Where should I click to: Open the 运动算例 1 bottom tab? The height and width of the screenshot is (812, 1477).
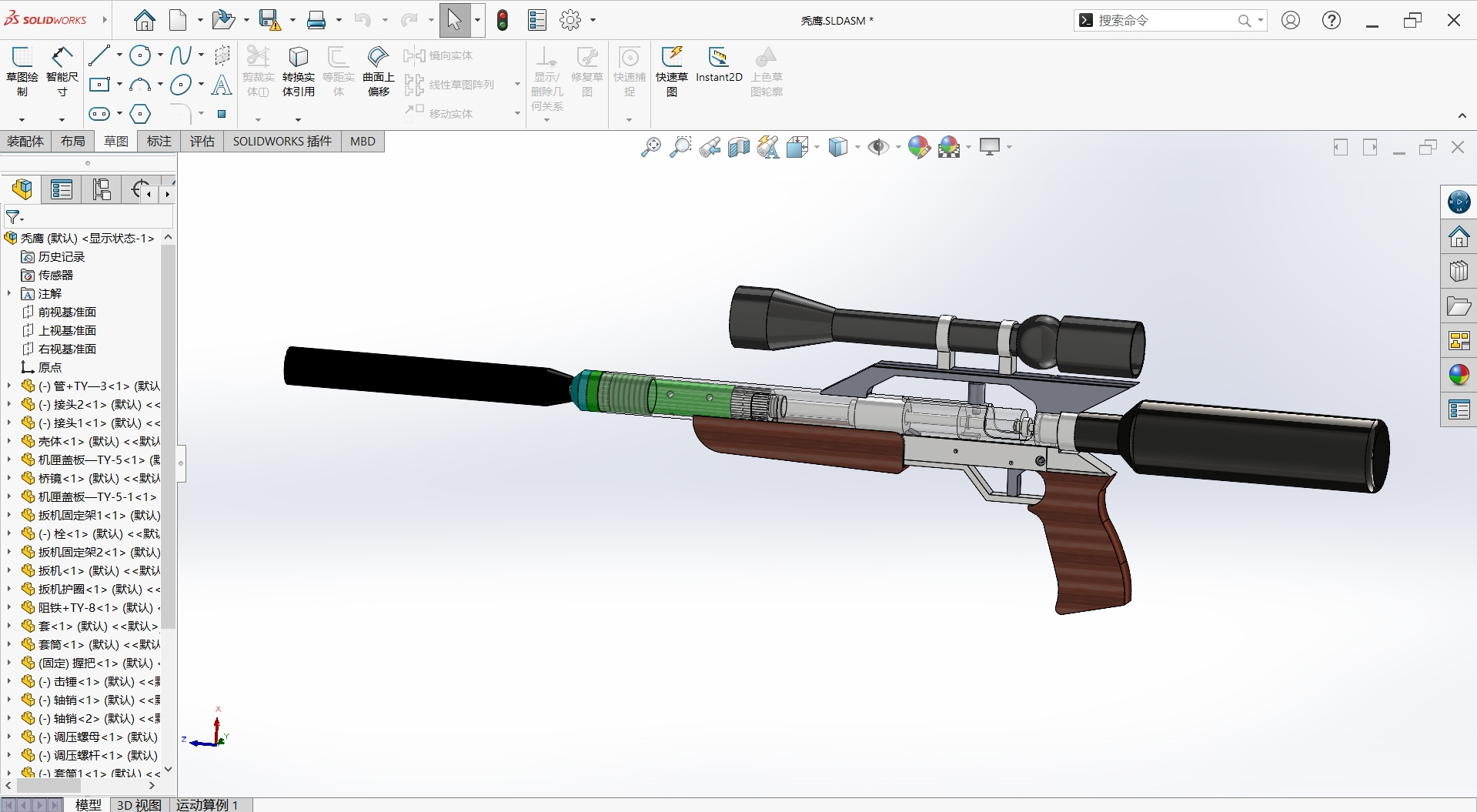click(207, 805)
